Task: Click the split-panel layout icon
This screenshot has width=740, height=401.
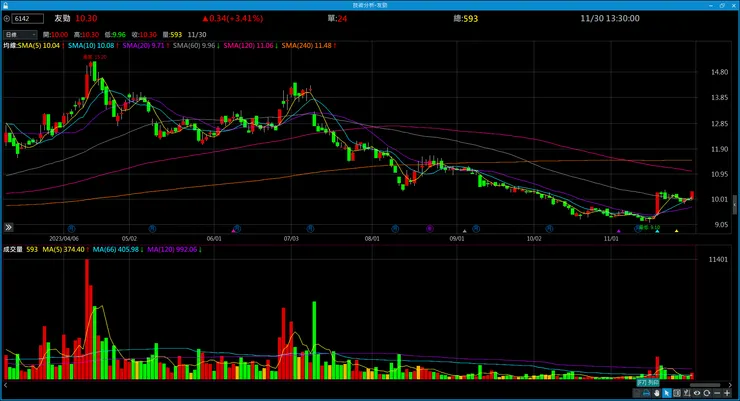Action: tap(677, 393)
